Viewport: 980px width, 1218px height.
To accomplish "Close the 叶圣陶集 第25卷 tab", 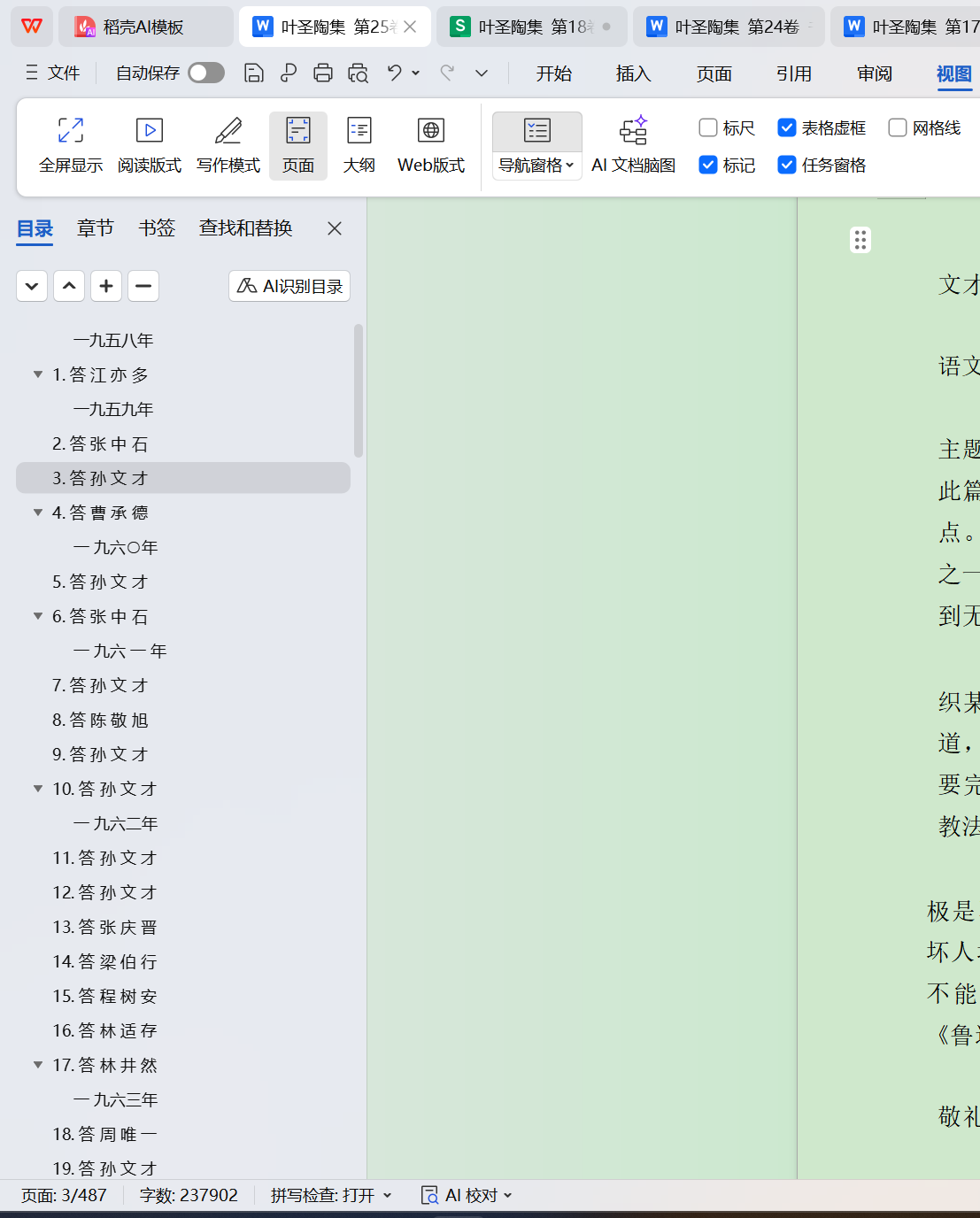I will point(410,27).
